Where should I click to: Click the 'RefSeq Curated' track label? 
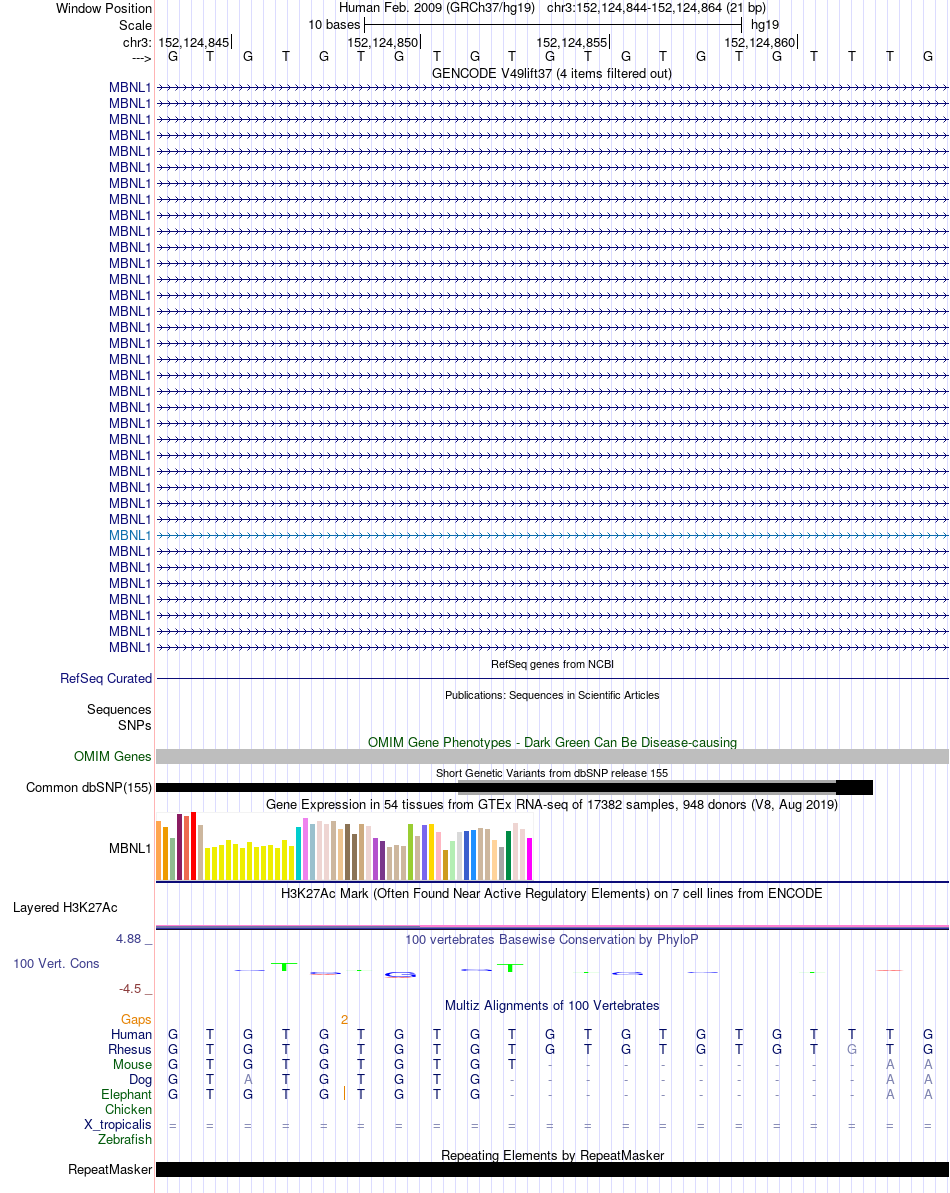[x=106, y=679]
